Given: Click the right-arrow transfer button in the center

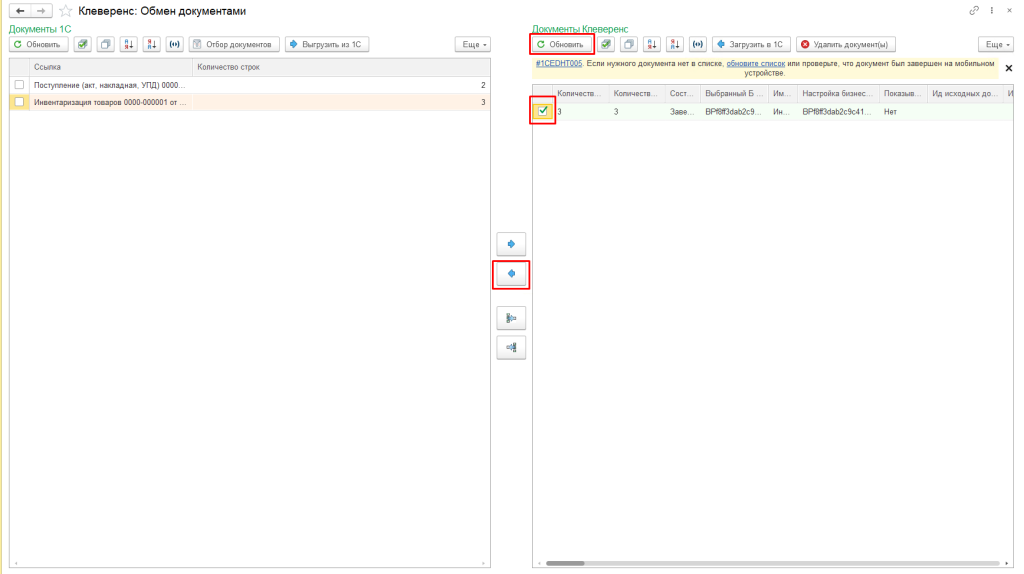Looking at the screenshot, I should tap(511, 244).
